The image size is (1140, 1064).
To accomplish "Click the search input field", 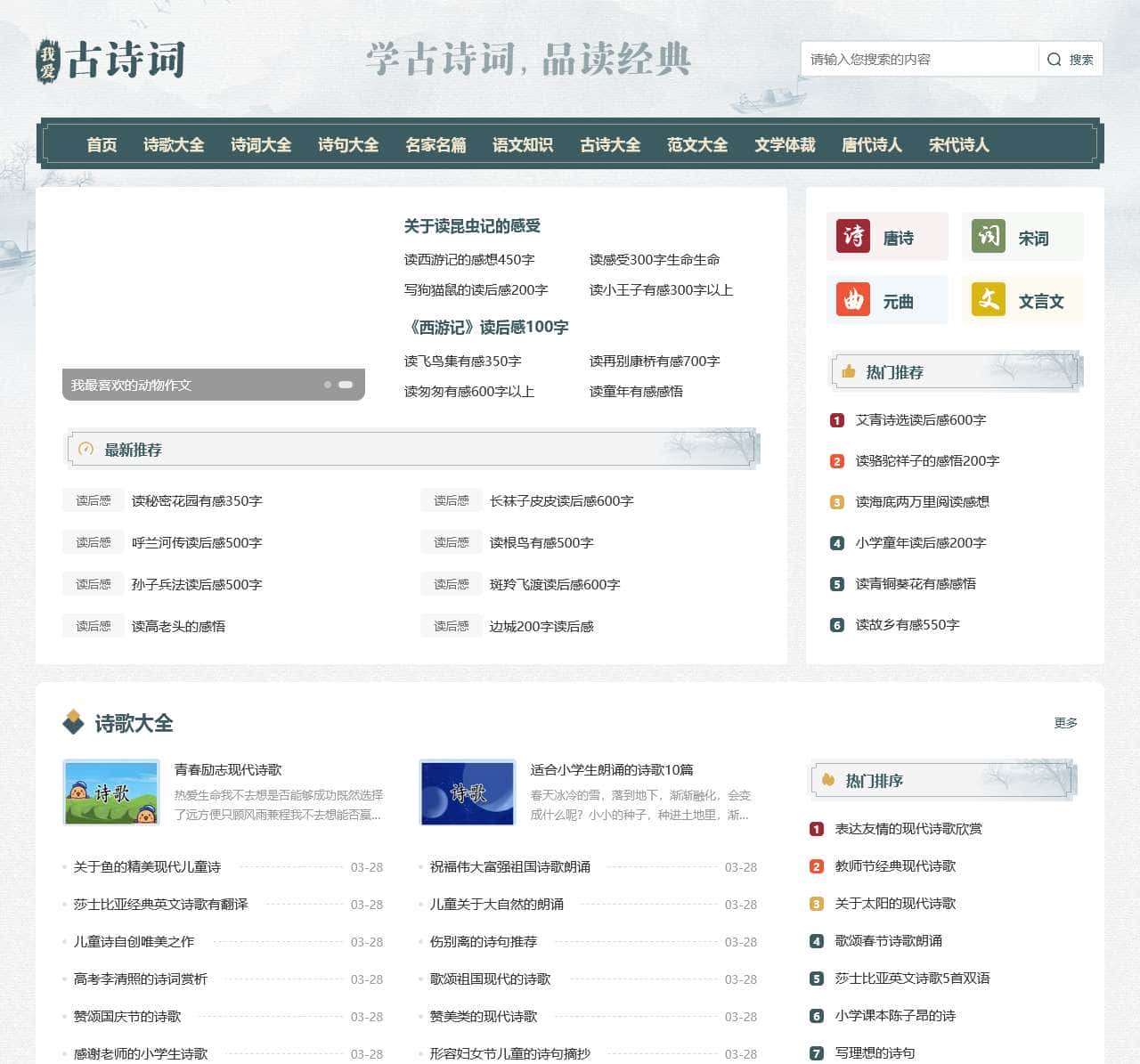I will click(919, 60).
